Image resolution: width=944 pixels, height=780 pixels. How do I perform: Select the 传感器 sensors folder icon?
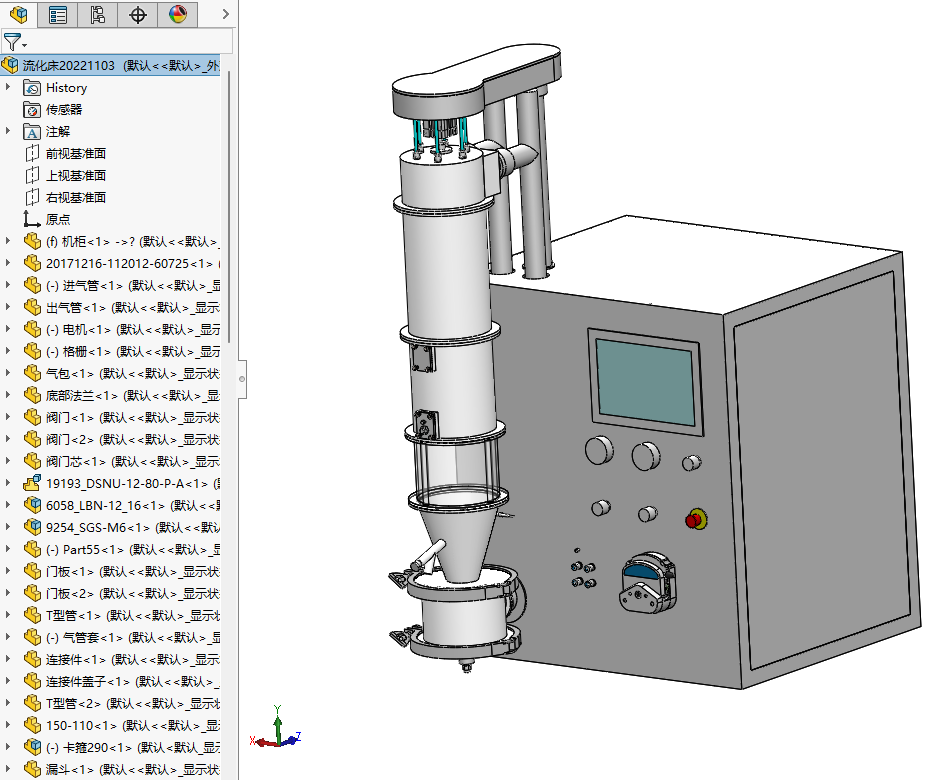tap(32, 110)
